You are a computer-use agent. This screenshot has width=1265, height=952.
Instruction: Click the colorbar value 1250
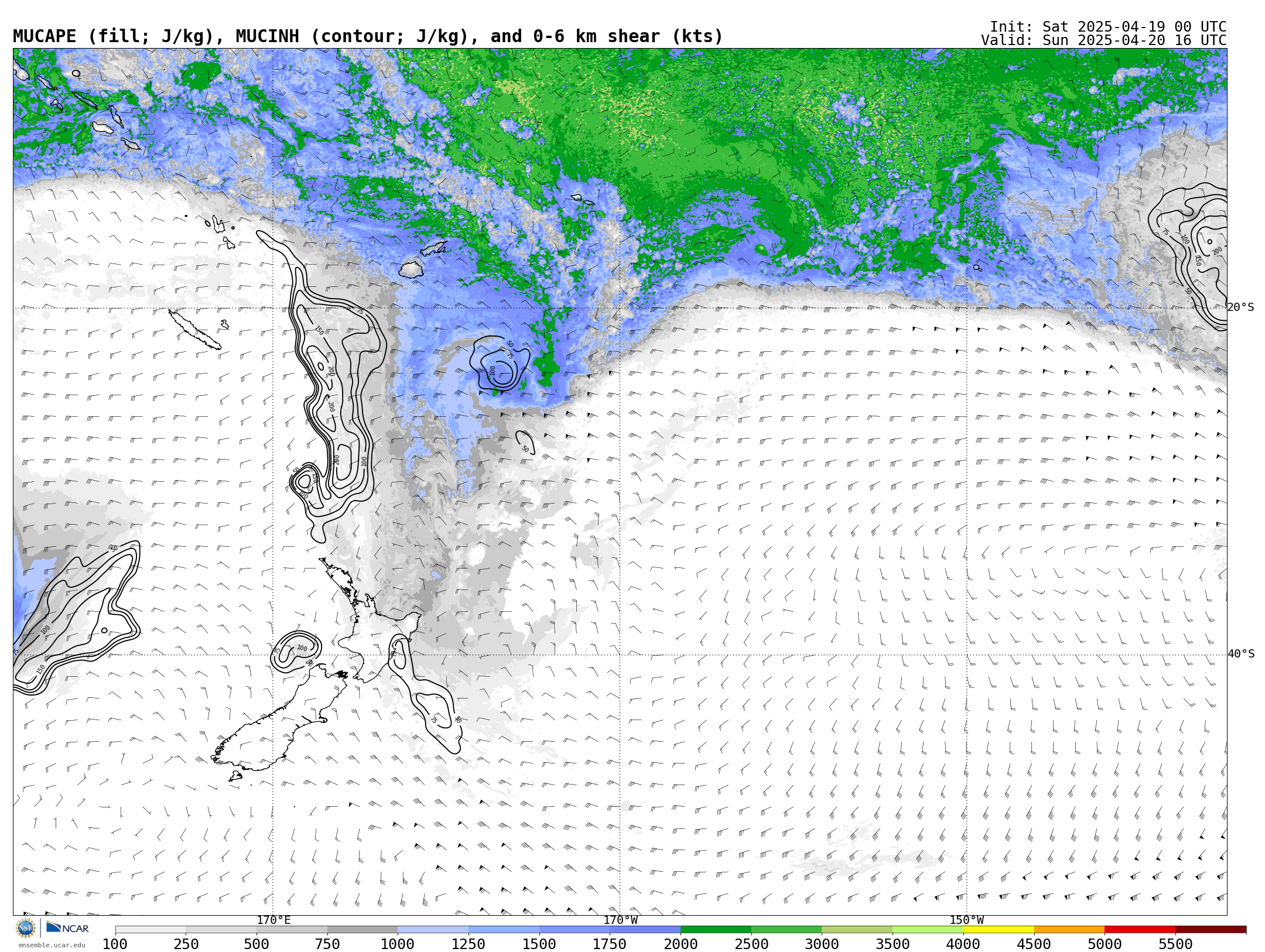click(469, 944)
